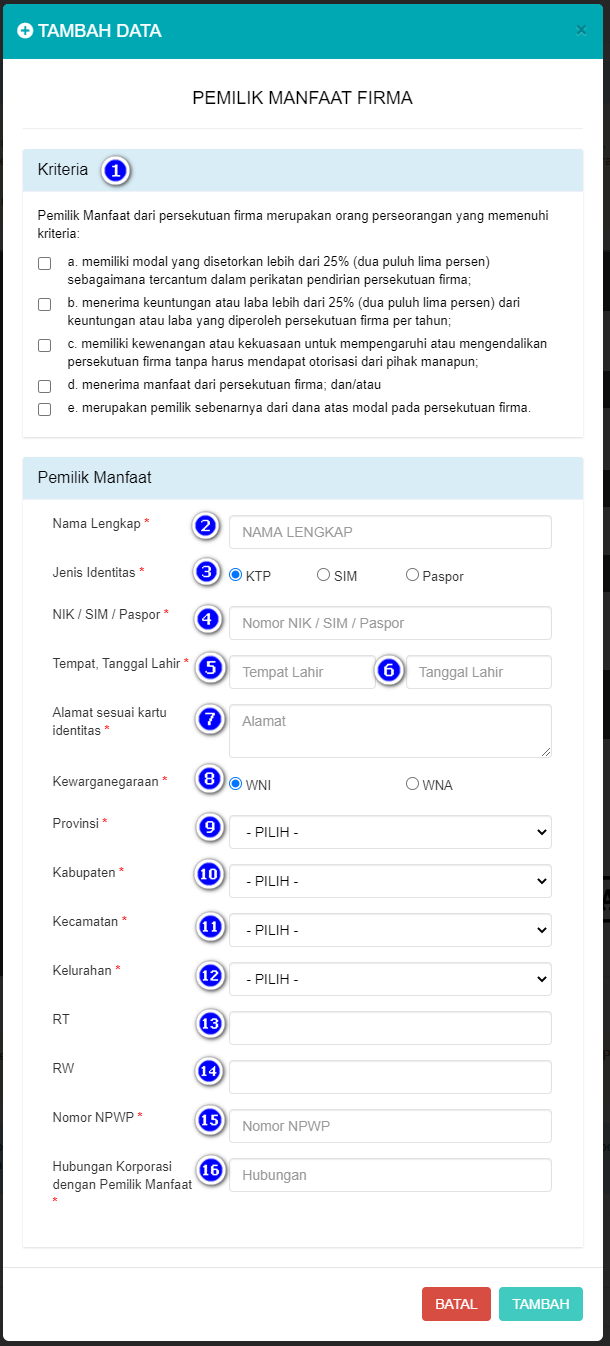
Task: Click numbered badge 9 next to Provinsi
Action: [208, 827]
